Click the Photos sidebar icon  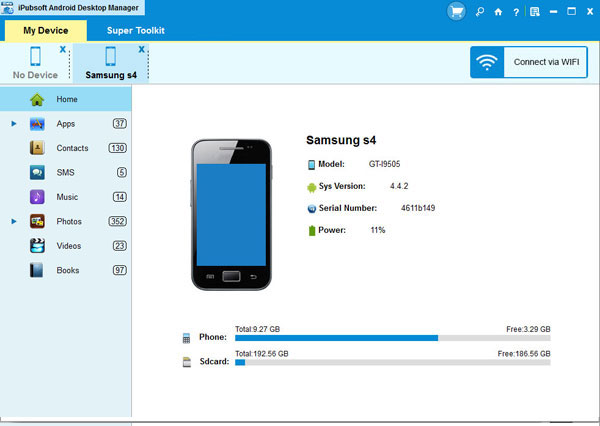click(37, 221)
